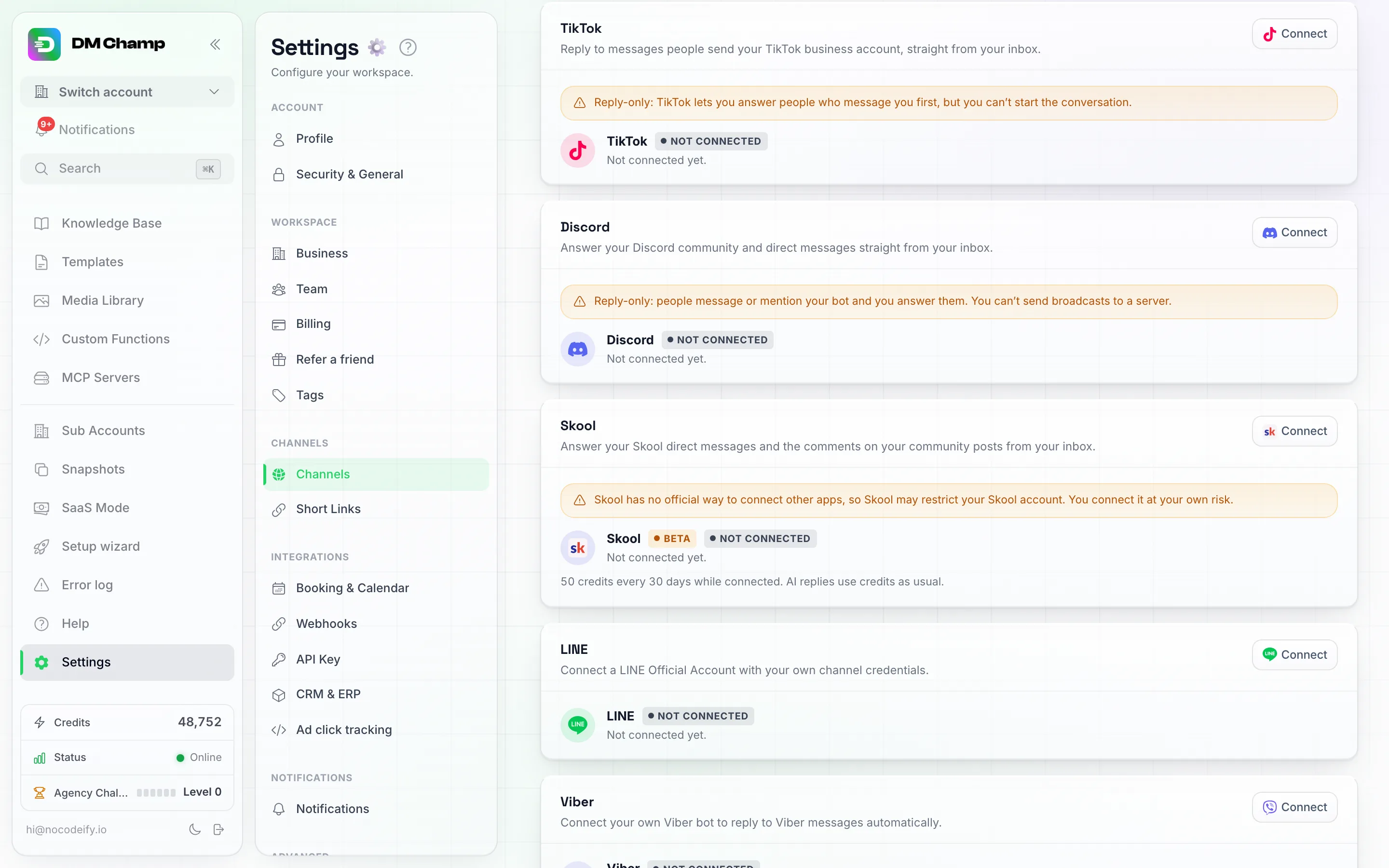The width and height of the screenshot is (1389, 868).
Task: Click the Discord round logo avatar
Action: click(578, 349)
